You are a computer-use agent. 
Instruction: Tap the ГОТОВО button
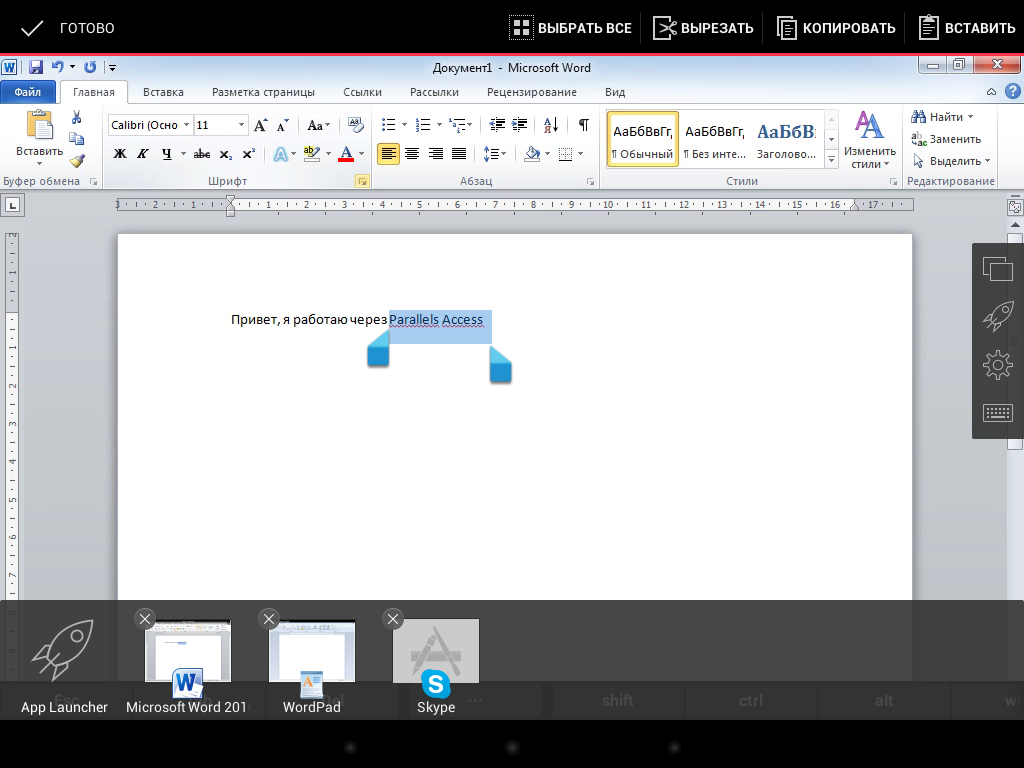point(67,28)
